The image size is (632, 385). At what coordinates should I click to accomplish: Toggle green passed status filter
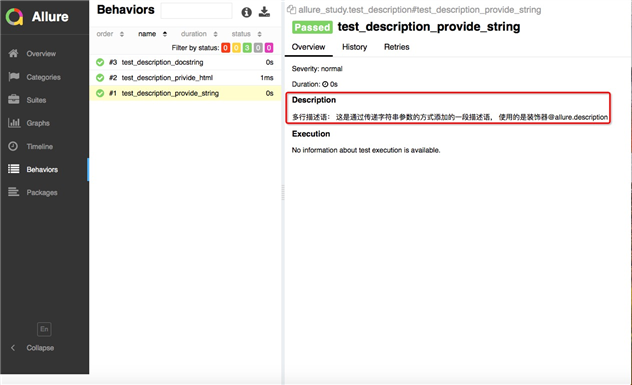(247, 48)
